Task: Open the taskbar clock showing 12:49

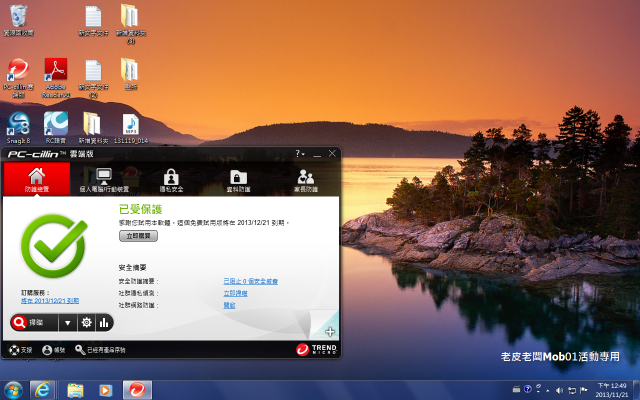Action: 612,390
